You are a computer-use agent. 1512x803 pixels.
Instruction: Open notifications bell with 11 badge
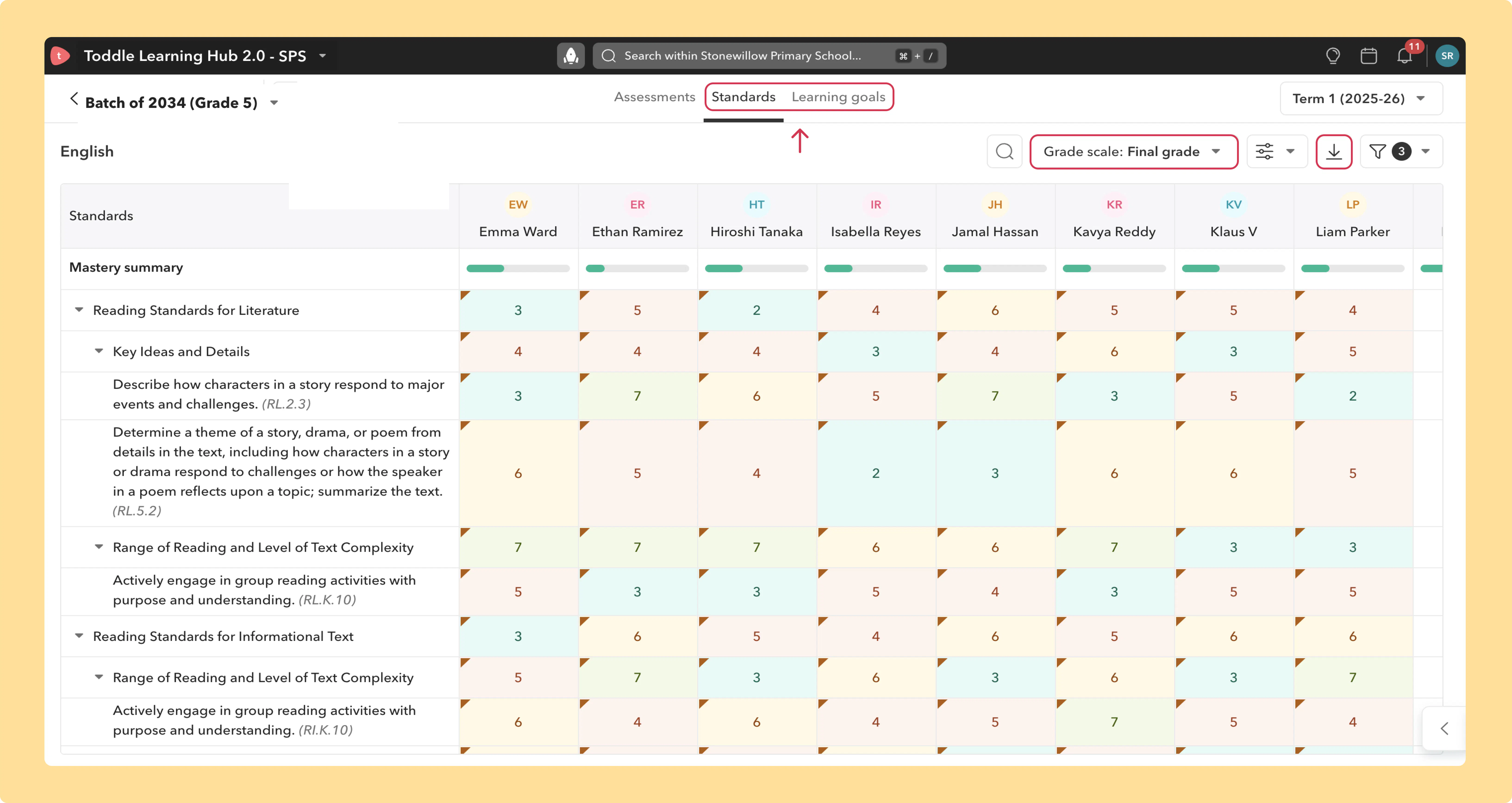pyautogui.click(x=1405, y=56)
